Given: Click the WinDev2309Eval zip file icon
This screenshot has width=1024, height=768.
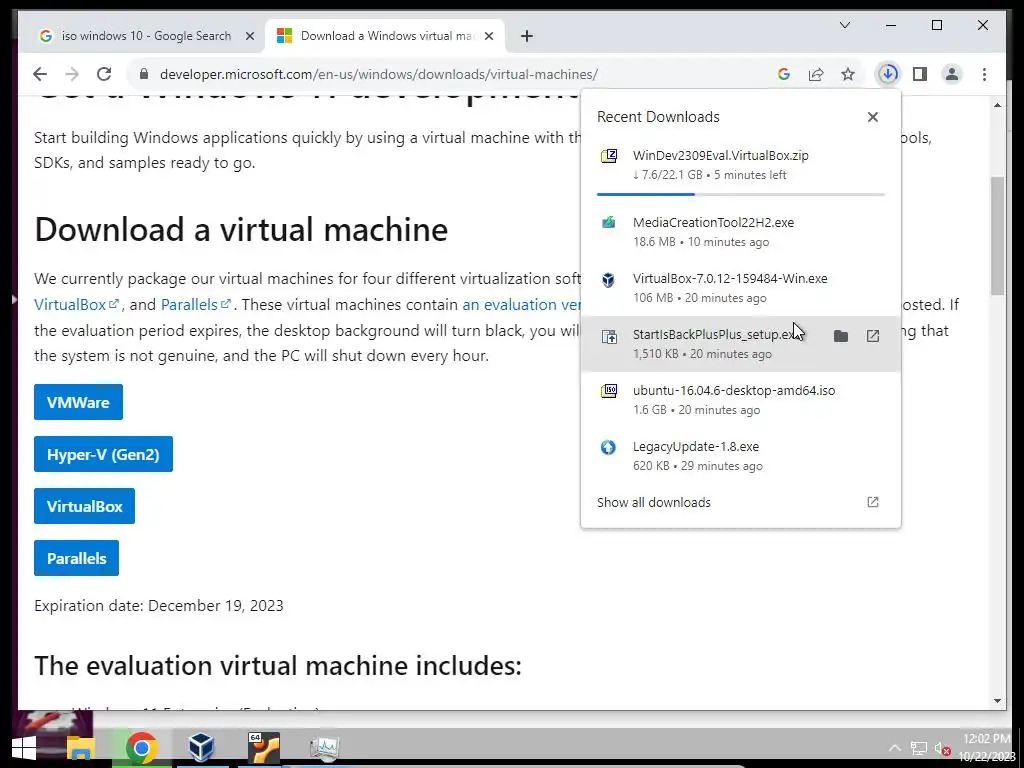Looking at the screenshot, I should point(609,156).
